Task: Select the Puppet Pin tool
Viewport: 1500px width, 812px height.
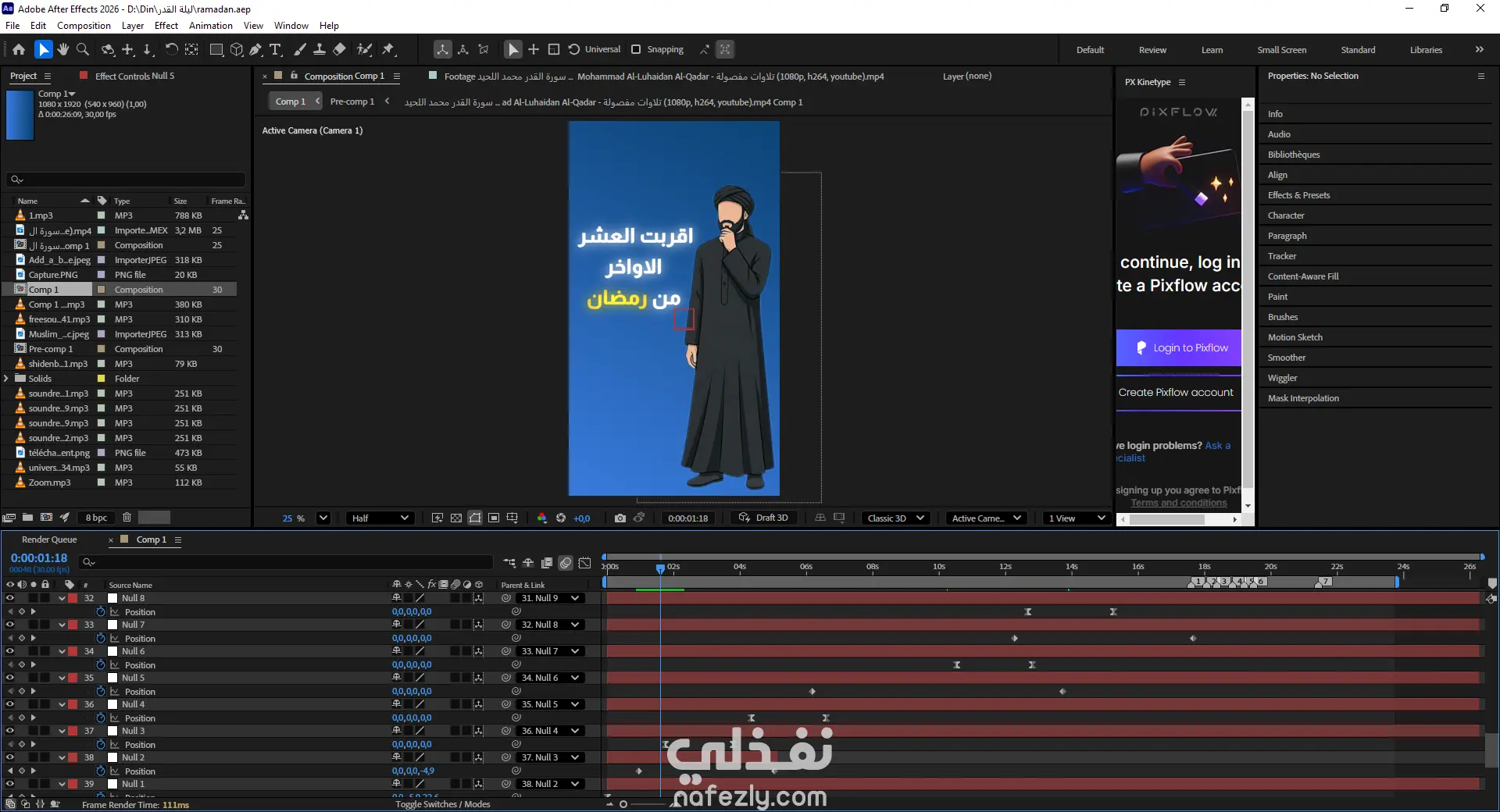Action: click(x=388, y=49)
